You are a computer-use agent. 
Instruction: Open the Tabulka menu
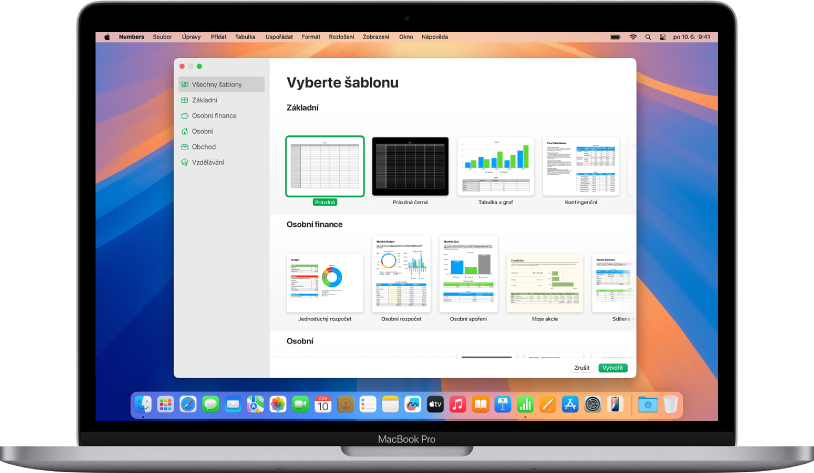tap(245, 37)
